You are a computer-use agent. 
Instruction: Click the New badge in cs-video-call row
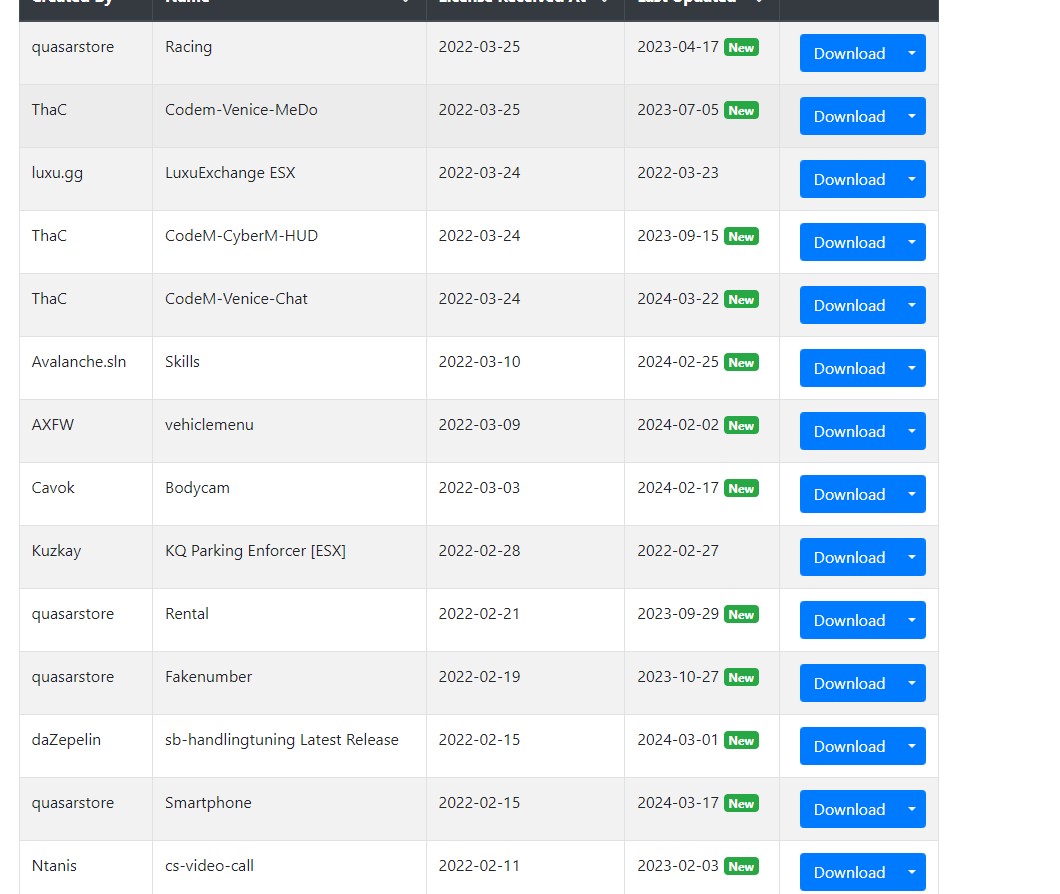tap(741, 866)
